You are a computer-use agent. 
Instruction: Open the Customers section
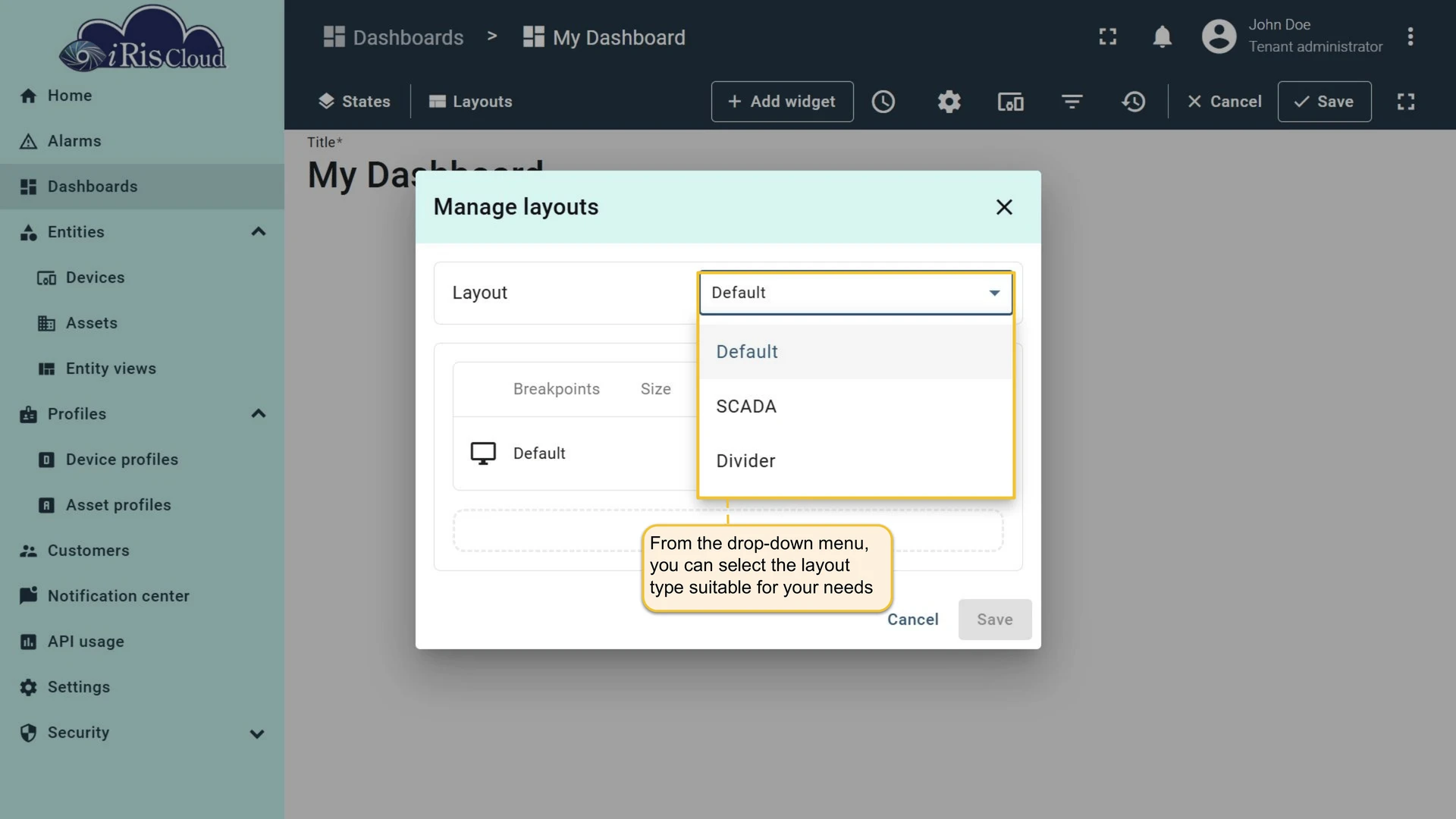(x=142, y=551)
